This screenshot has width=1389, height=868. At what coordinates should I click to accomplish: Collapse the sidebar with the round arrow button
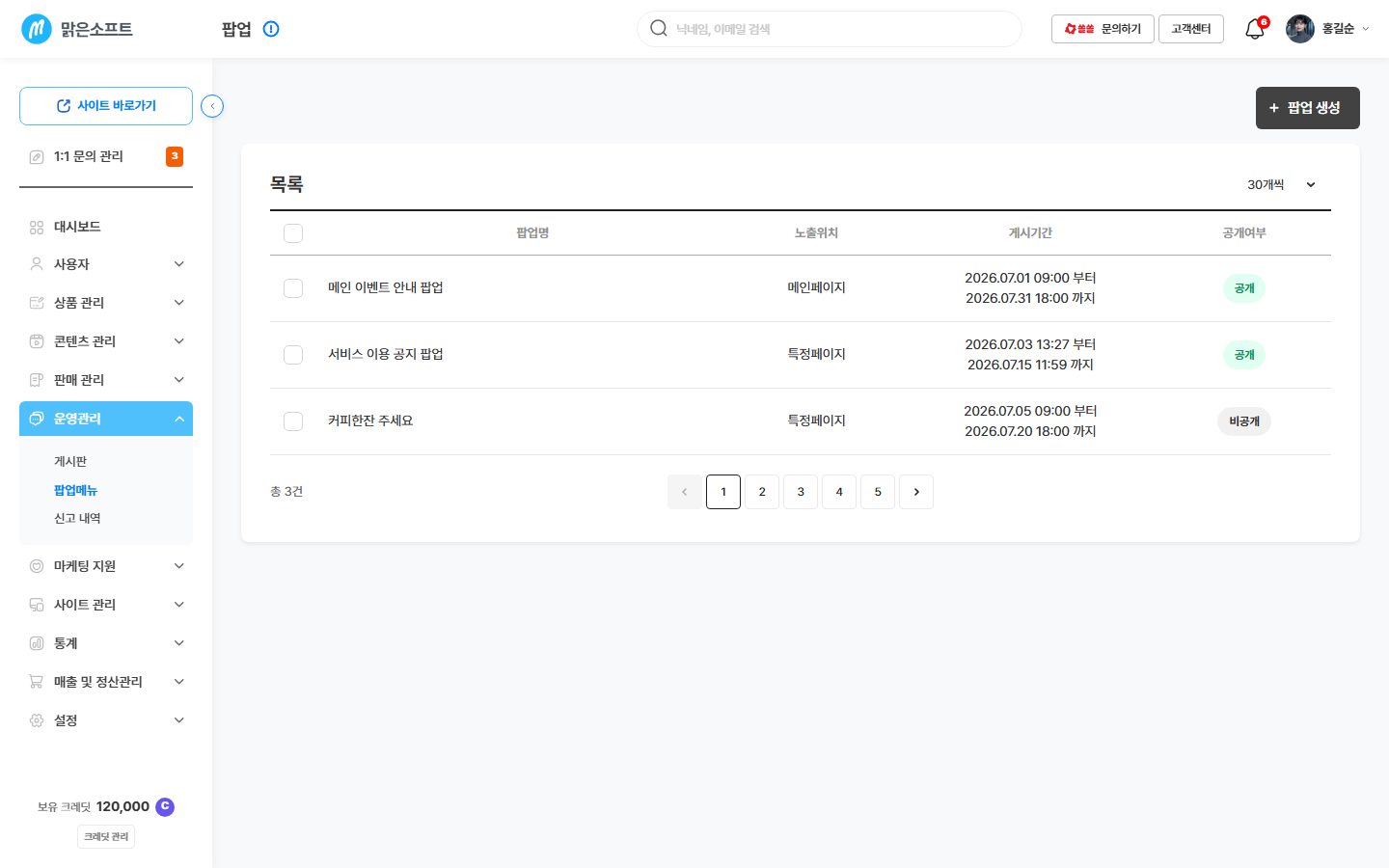pos(212,106)
